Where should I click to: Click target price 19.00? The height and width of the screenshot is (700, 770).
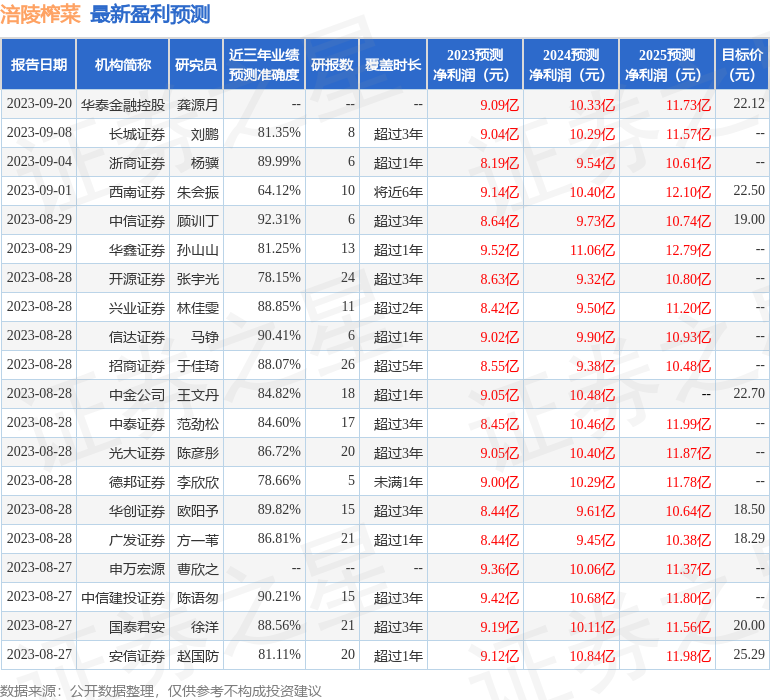tap(749, 220)
